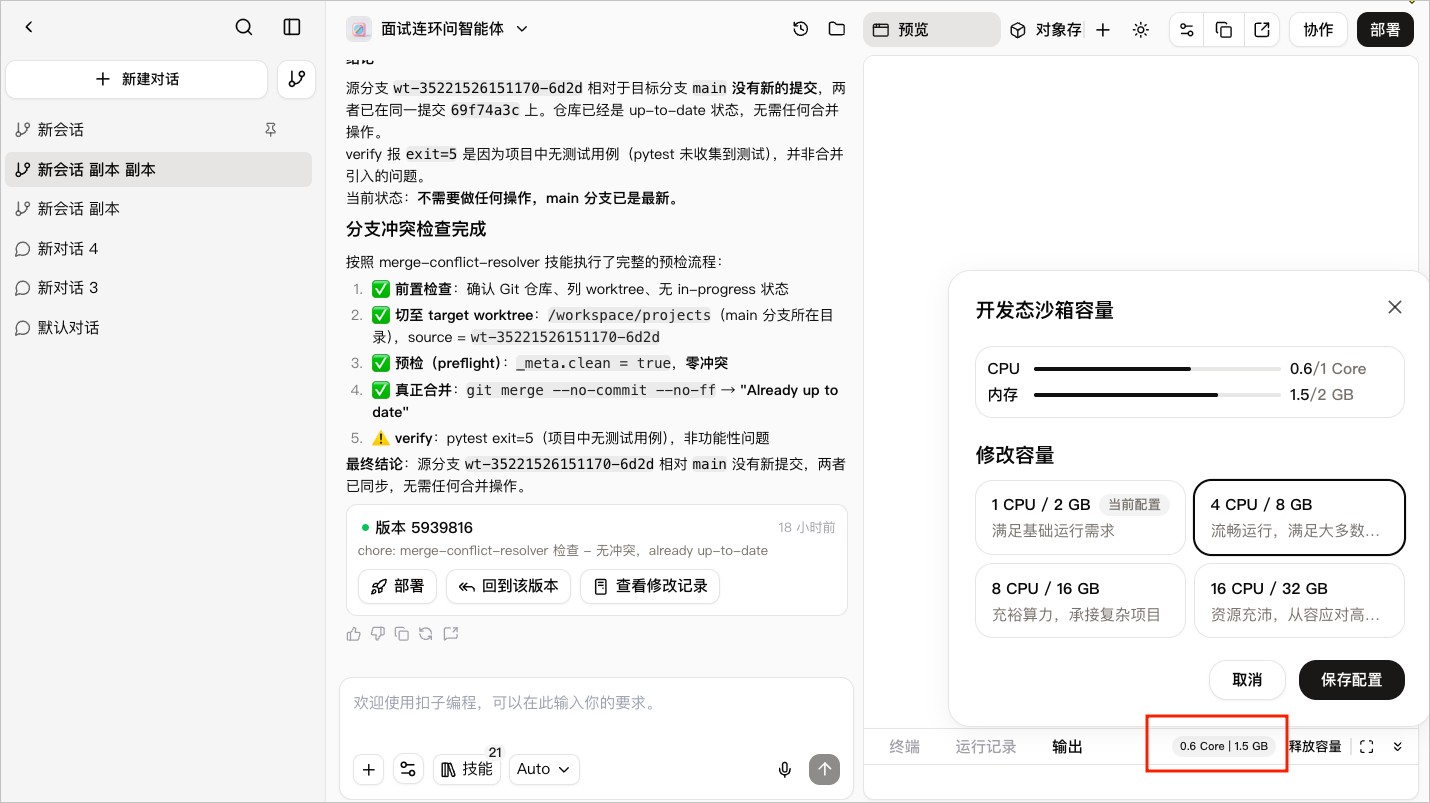The image size is (1430, 803).
Task: Focus the 欢迎使用扣子编程 message input
Action: 596,704
